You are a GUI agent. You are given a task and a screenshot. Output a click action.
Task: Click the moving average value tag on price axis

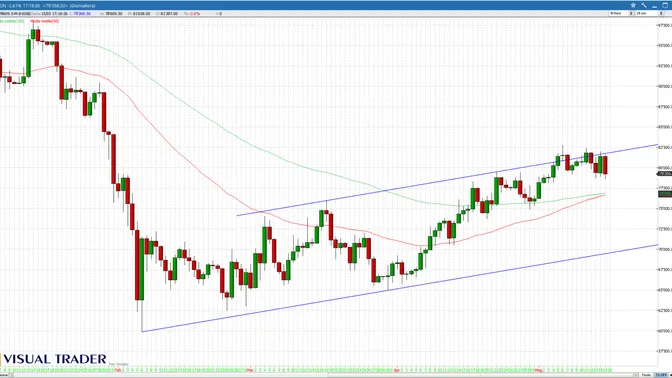coord(665,194)
